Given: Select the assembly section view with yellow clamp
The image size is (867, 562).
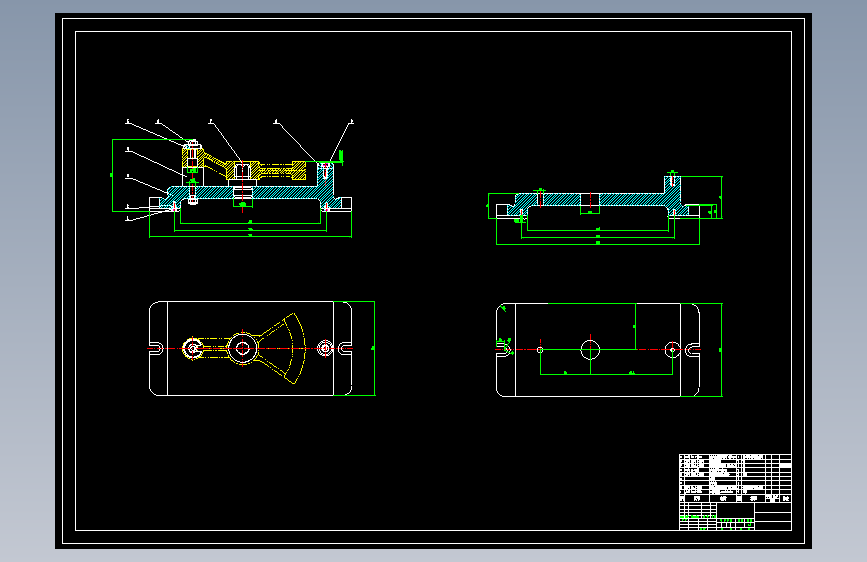Looking at the screenshot, I should coord(232,179).
